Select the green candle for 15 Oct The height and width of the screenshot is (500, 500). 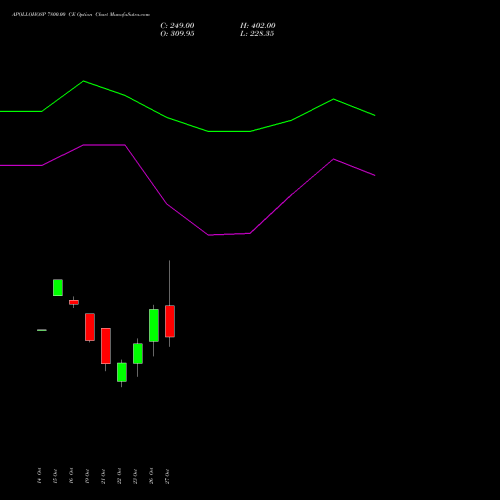[58, 287]
